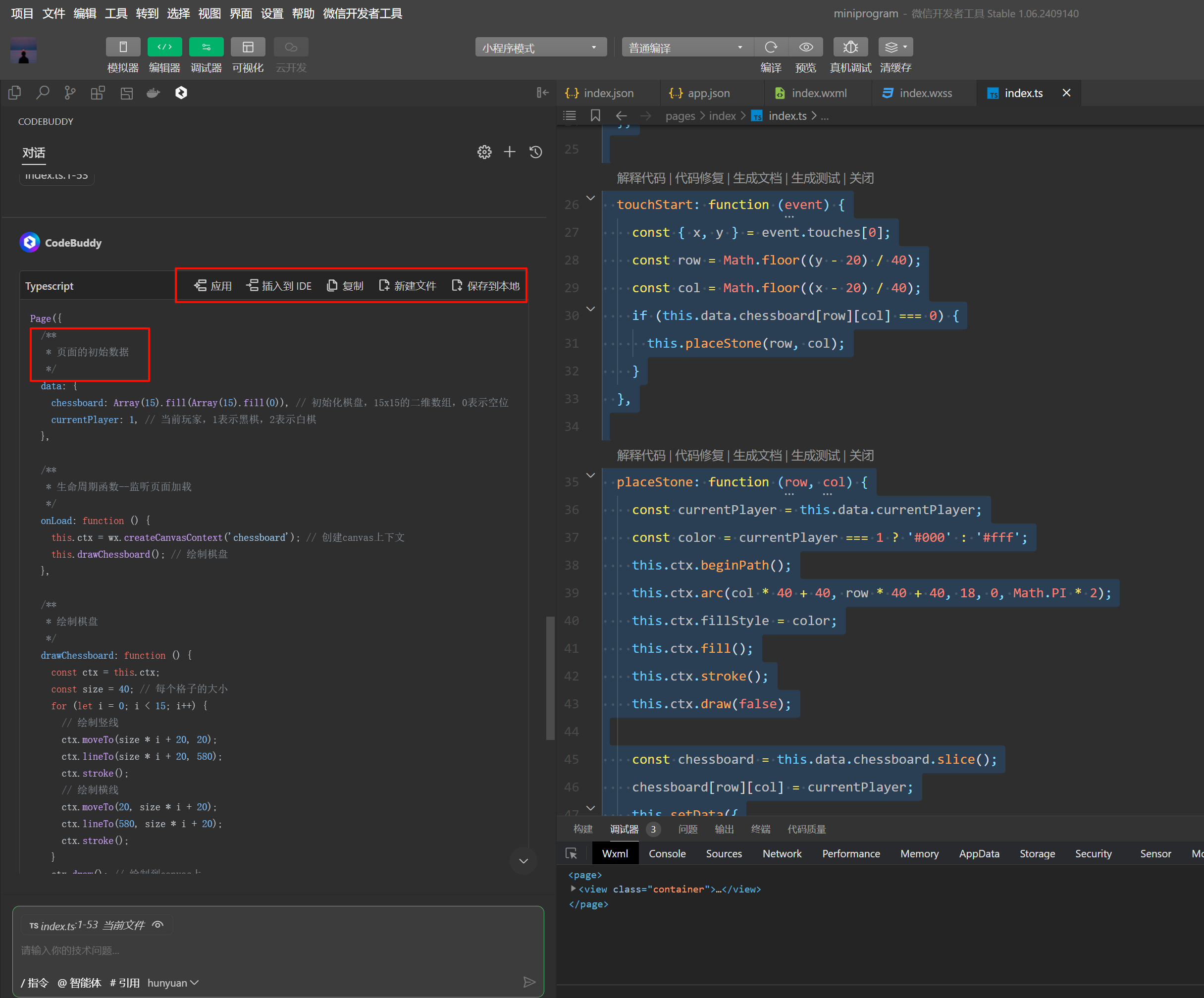This screenshot has height=998, width=1204.
Task: Open the source control branch icon
Action: (x=70, y=93)
